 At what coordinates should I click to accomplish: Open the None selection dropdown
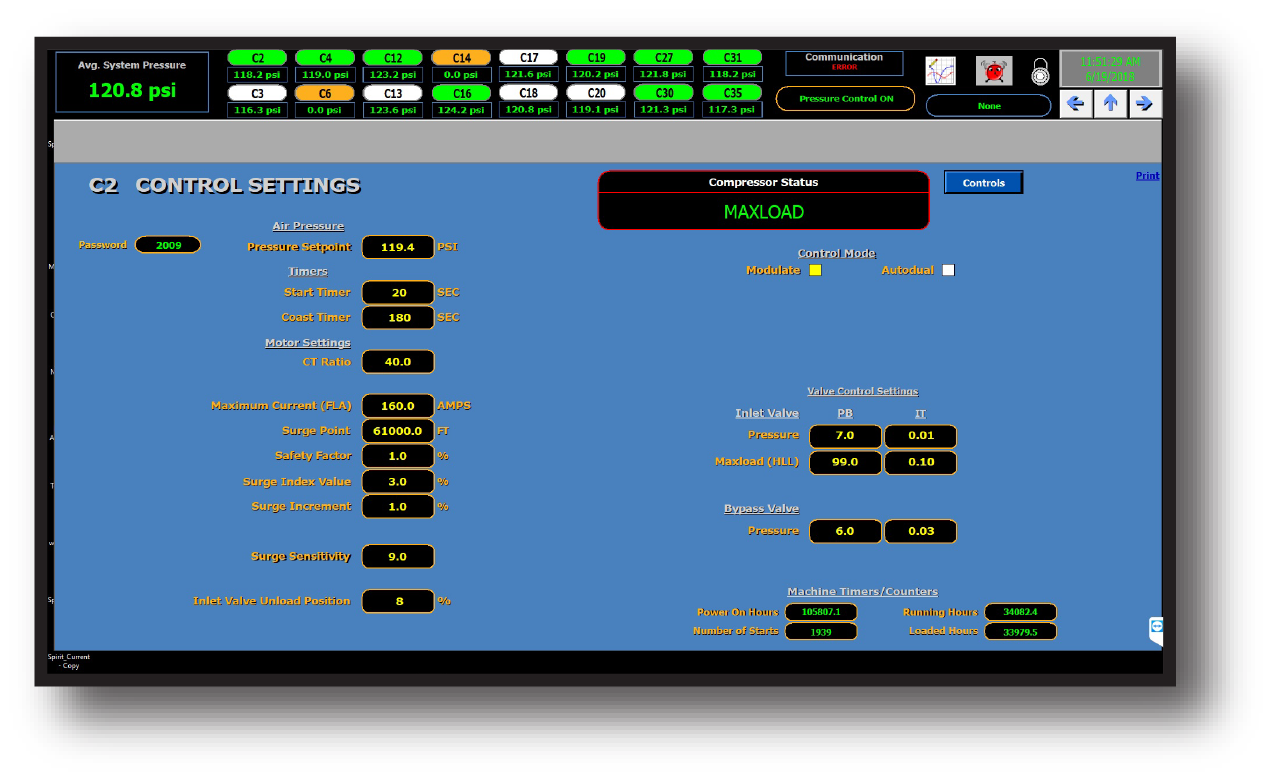(988, 104)
